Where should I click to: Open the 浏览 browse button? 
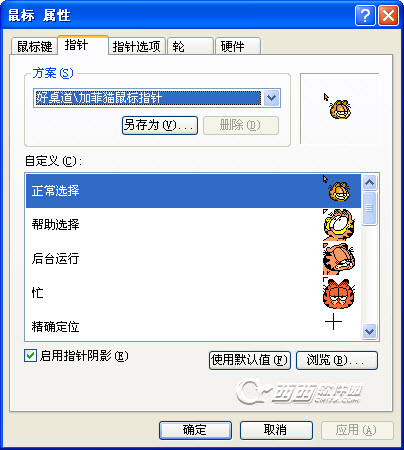click(337, 360)
